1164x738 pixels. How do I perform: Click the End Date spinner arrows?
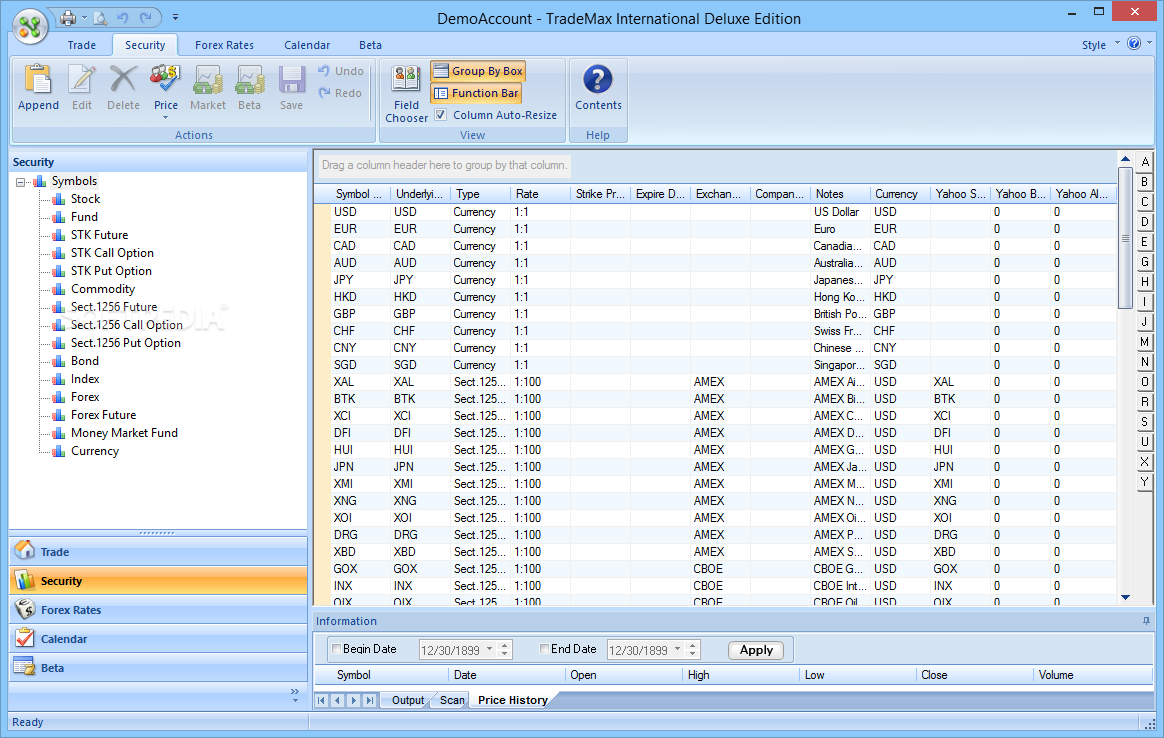(693, 650)
